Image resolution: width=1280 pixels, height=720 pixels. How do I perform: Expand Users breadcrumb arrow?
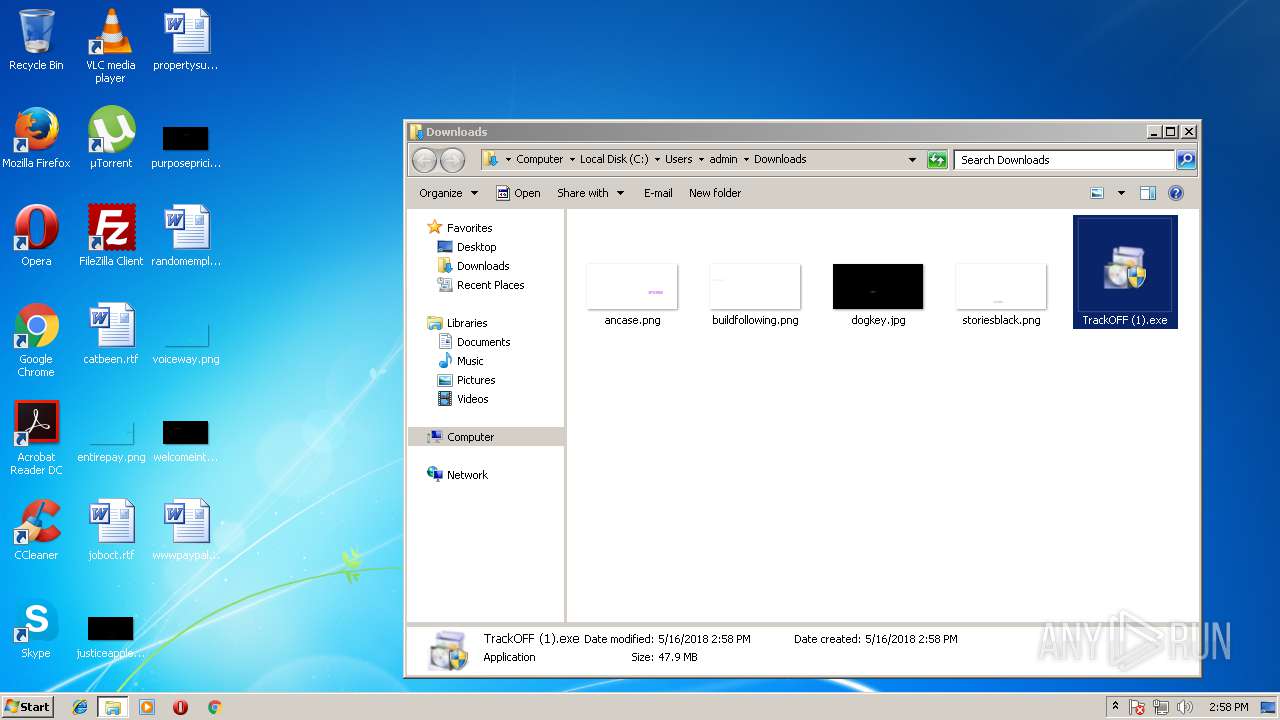(x=702, y=160)
